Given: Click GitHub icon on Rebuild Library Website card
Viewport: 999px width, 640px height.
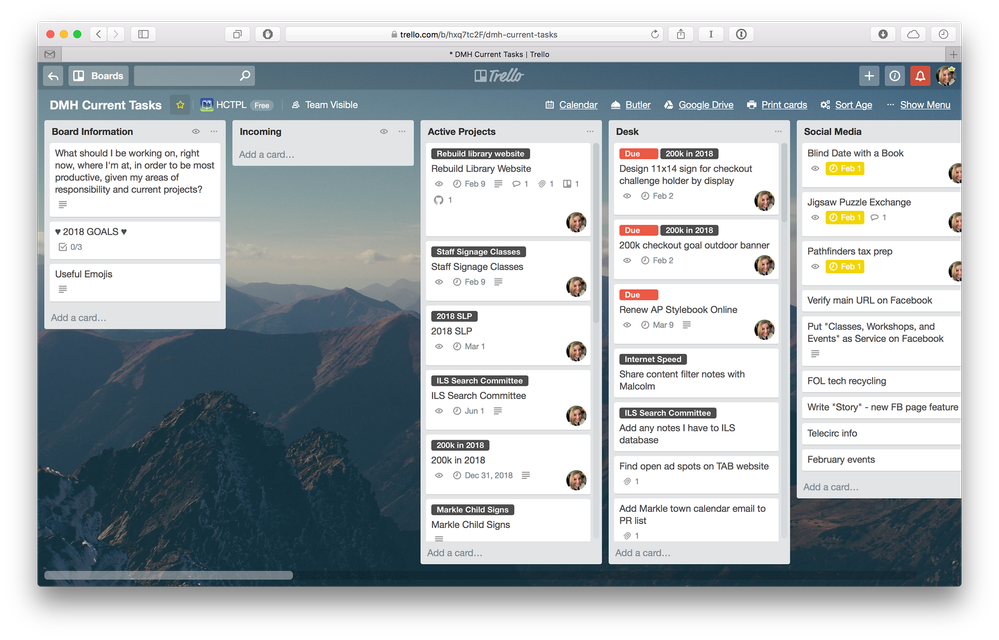Looking at the screenshot, I should click(438, 200).
